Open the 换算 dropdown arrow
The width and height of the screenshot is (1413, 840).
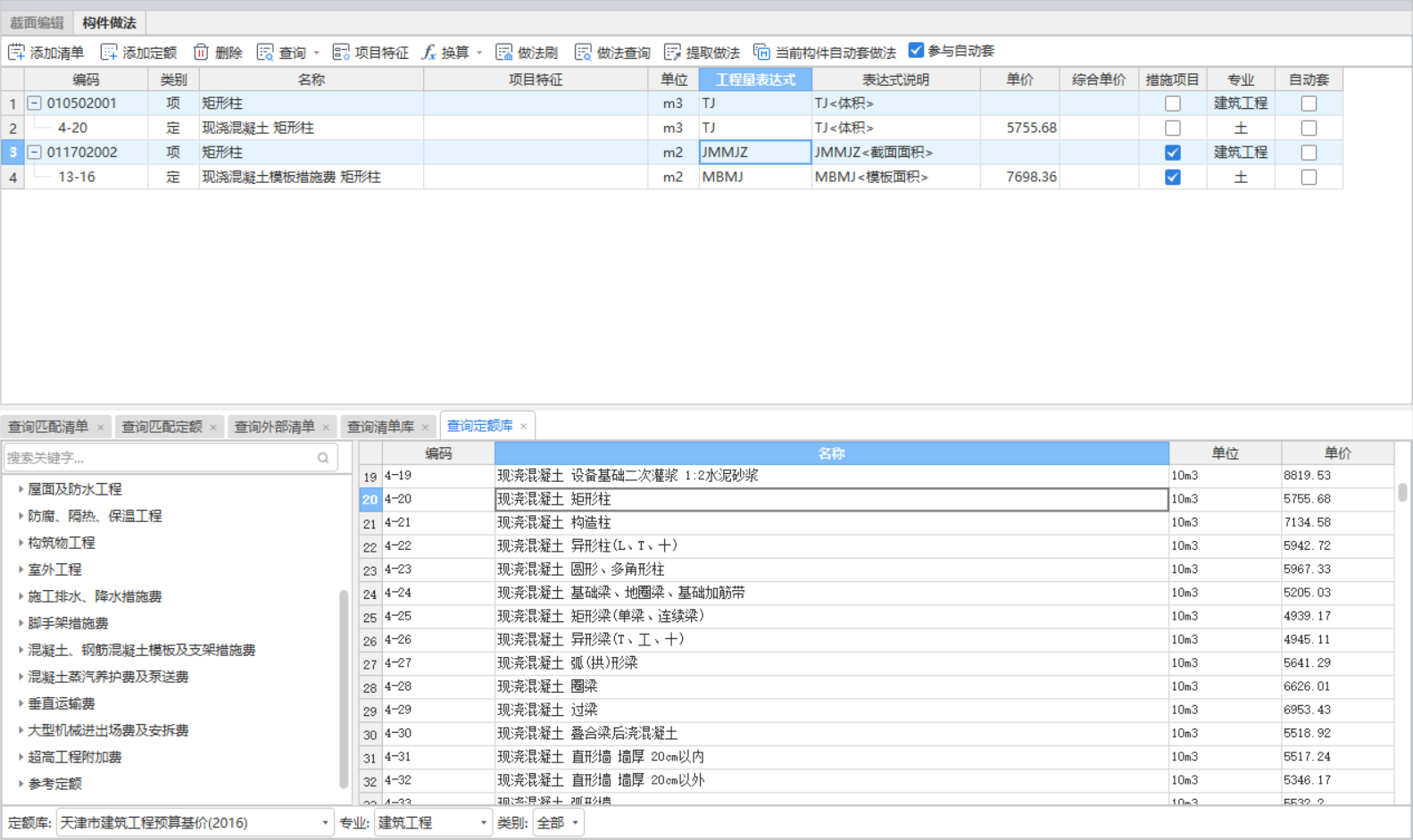coord(479,54)
